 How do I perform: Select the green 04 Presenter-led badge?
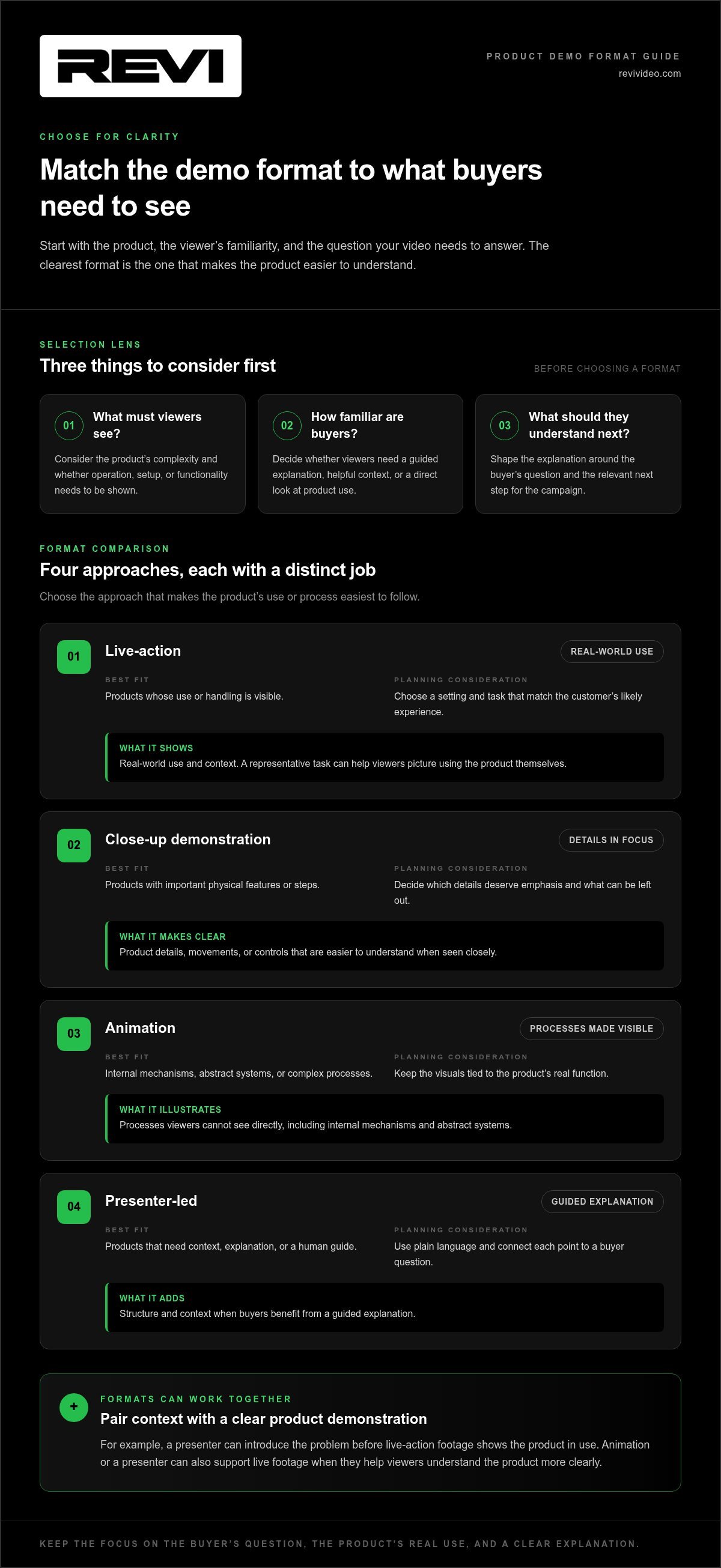(74, 1207)
